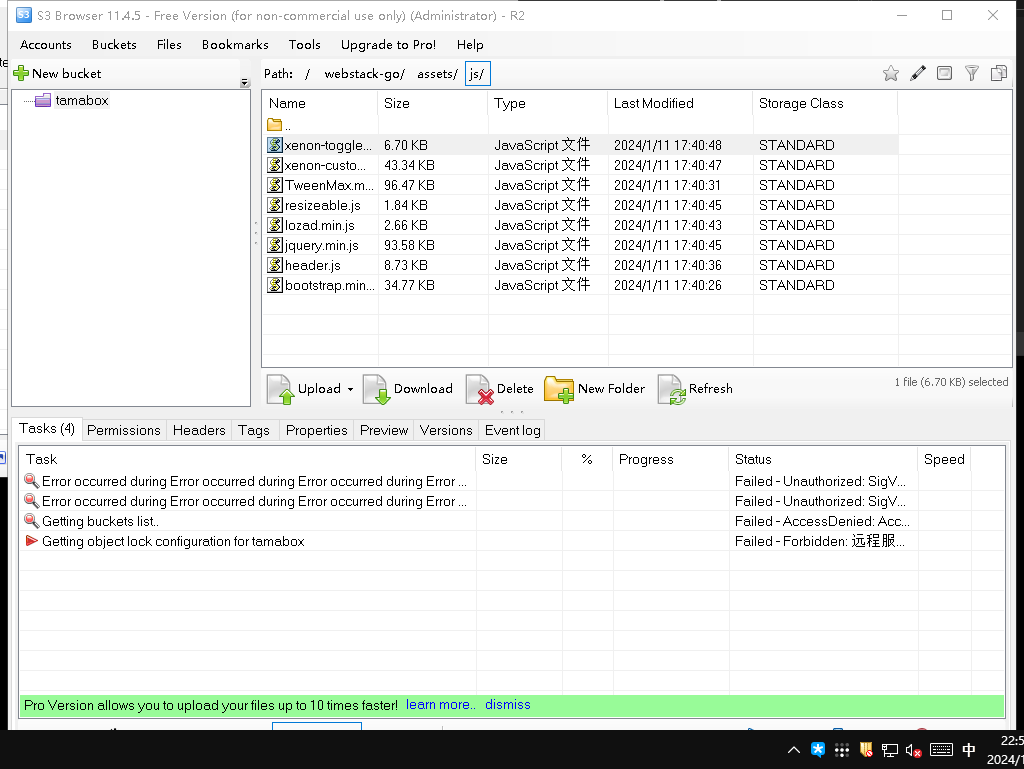This screenshot has width=1024, height=769.
Task: Create a New Folder
Action: tap(595, 389)
